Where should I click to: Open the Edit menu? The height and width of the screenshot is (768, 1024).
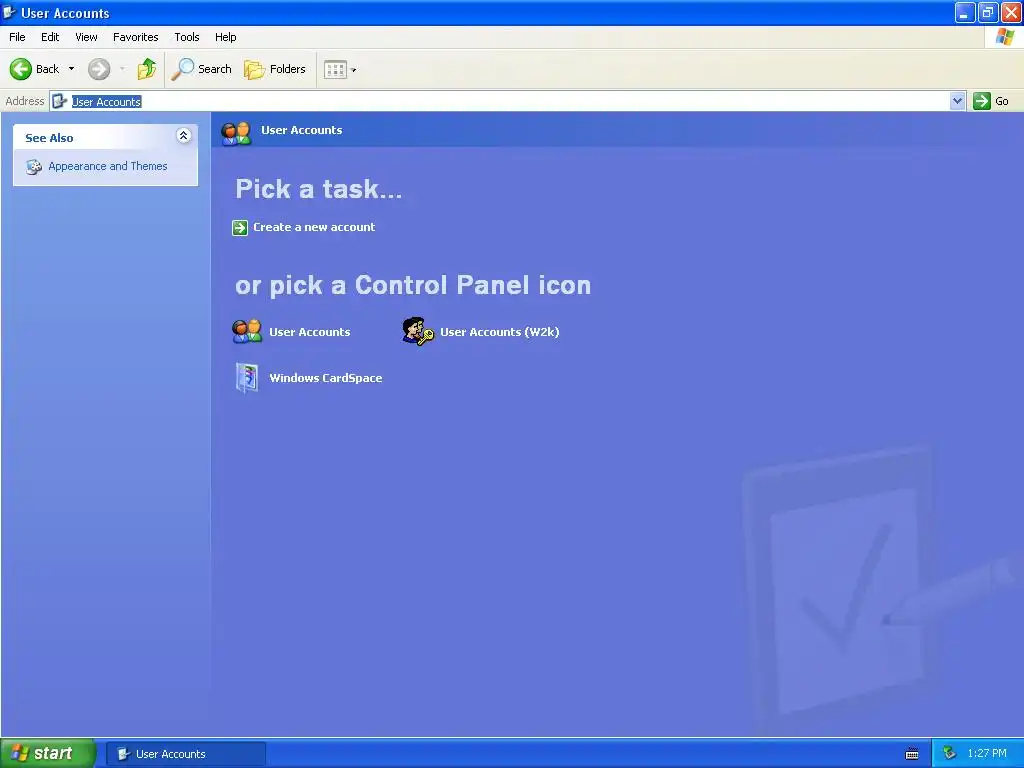click(x=50, y=37)
